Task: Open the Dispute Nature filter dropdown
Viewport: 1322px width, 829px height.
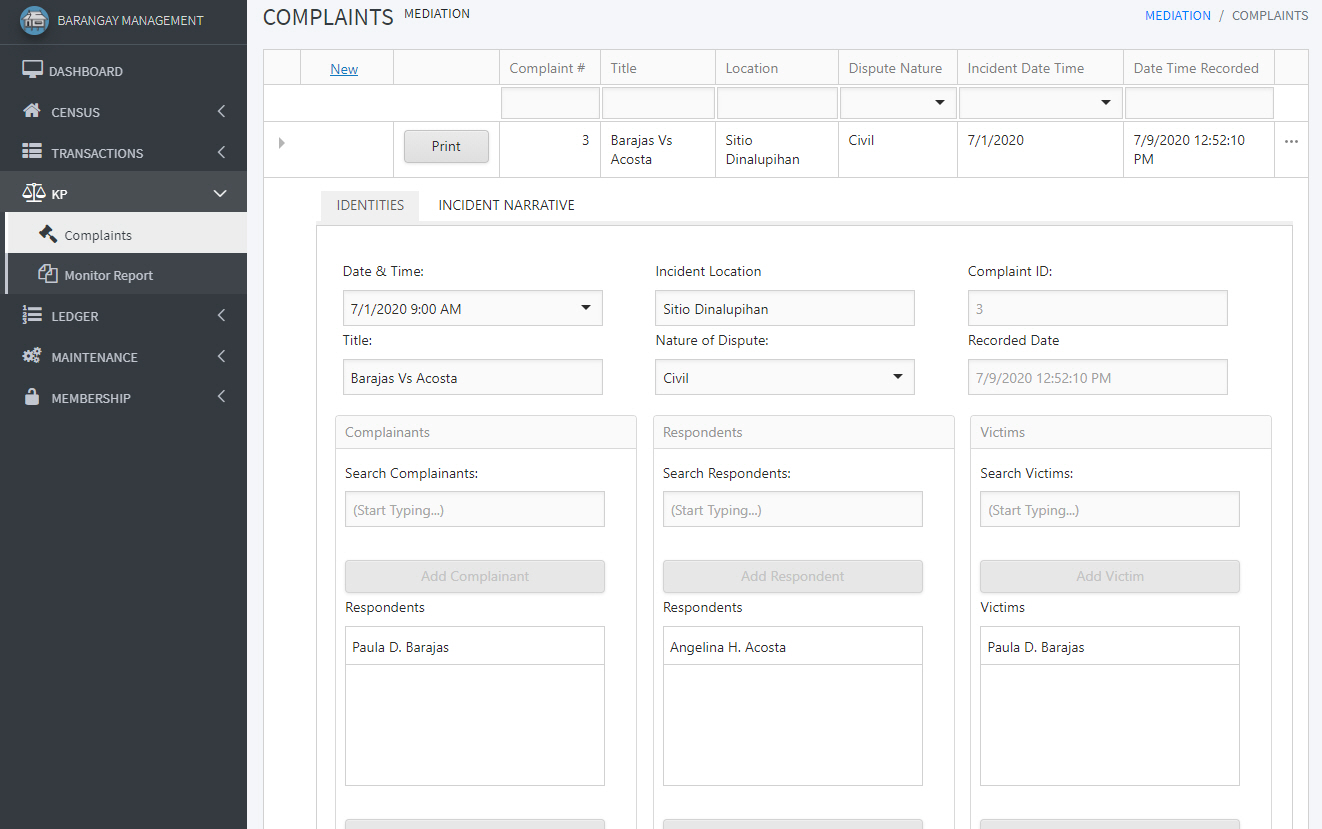Action: pos(939,103)
